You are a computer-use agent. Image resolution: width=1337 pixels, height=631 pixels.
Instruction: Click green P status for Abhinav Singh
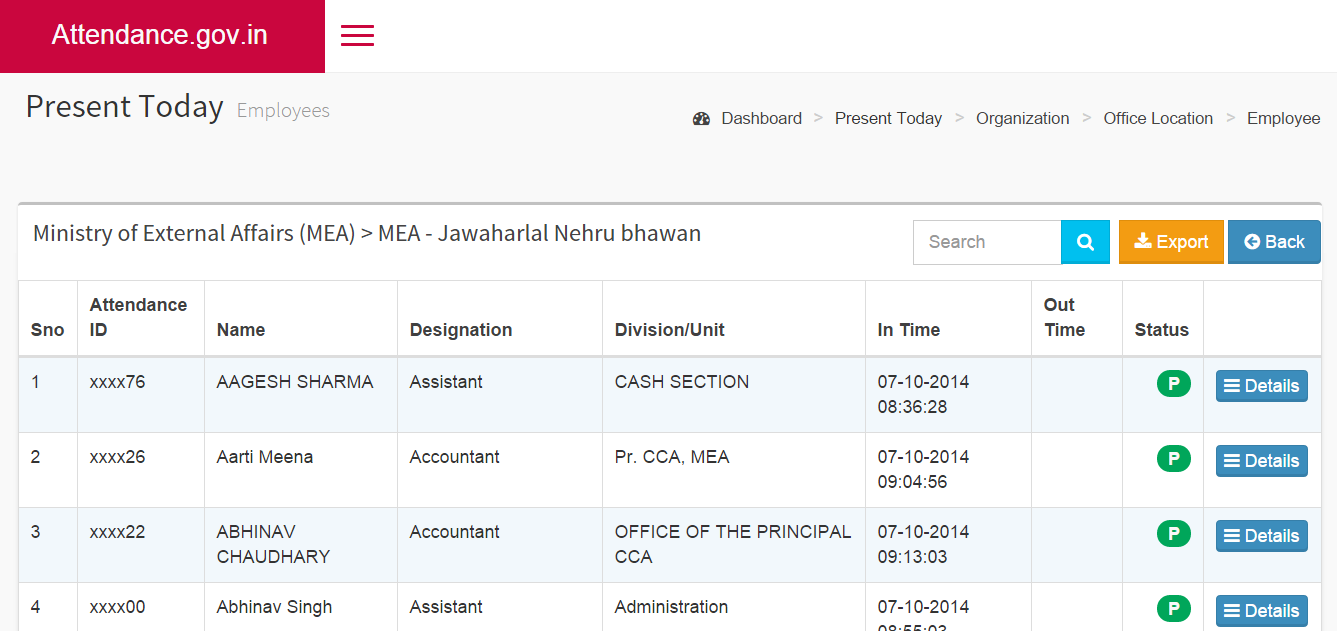pos(1174,608)
